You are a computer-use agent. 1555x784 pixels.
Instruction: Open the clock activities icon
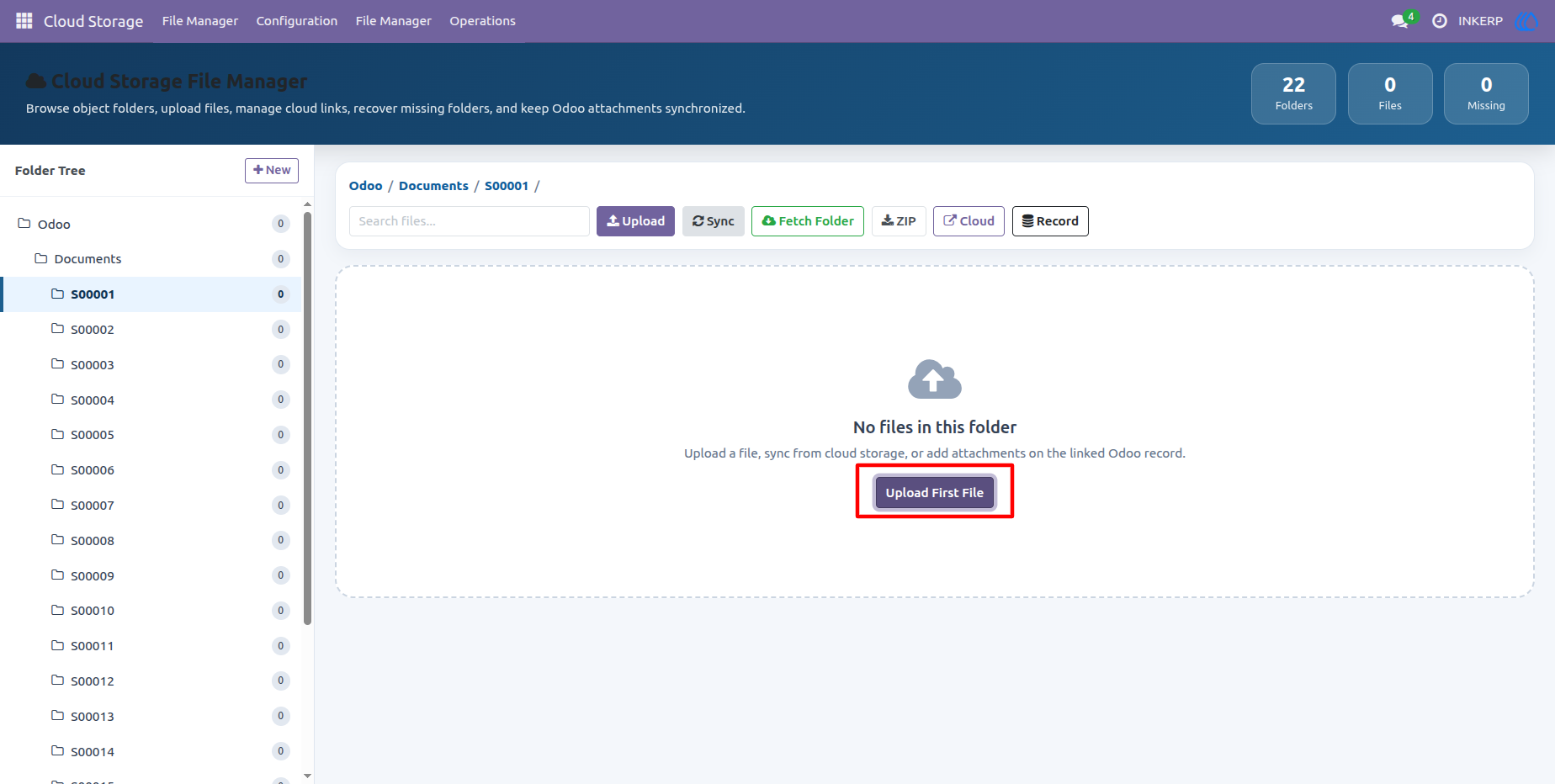point(1440,21)
